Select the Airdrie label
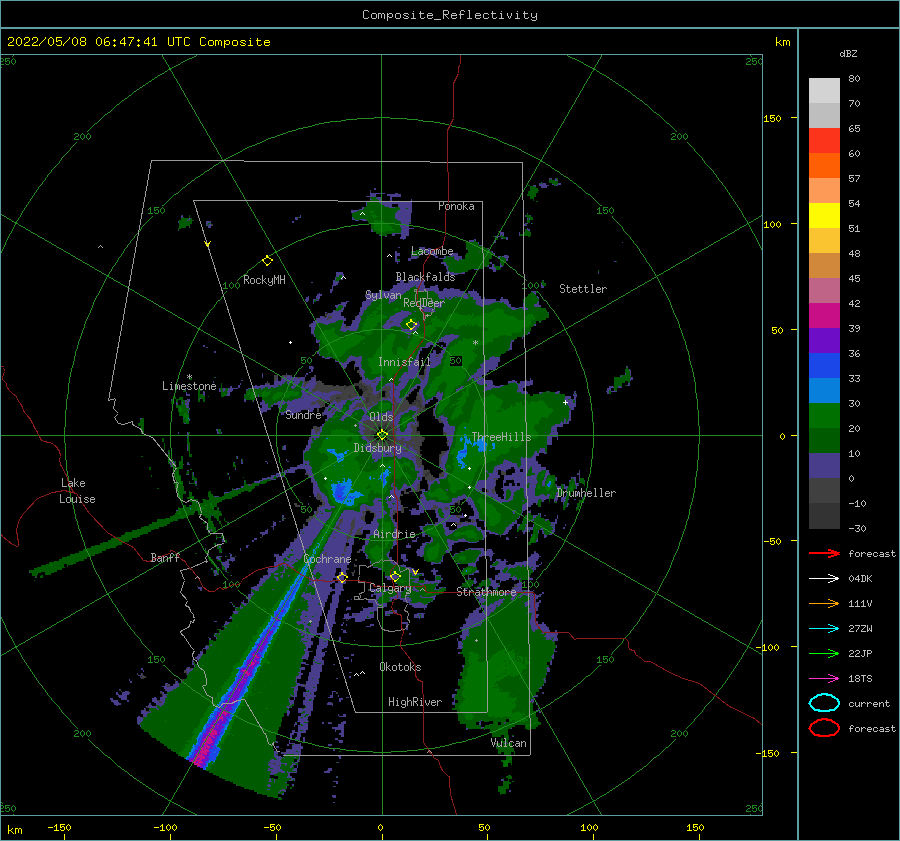The width and height of the screenshot is (900, 841). 394,534
